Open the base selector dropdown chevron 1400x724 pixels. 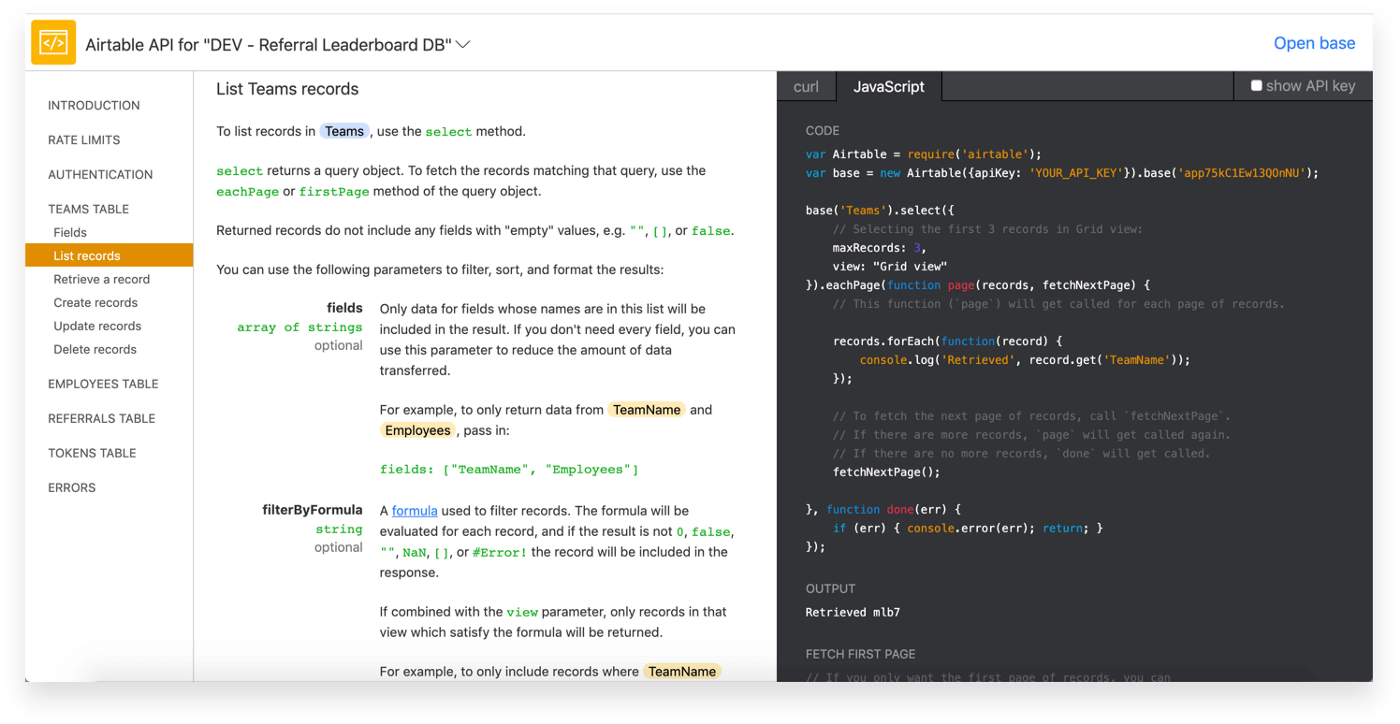pos(463,44)
